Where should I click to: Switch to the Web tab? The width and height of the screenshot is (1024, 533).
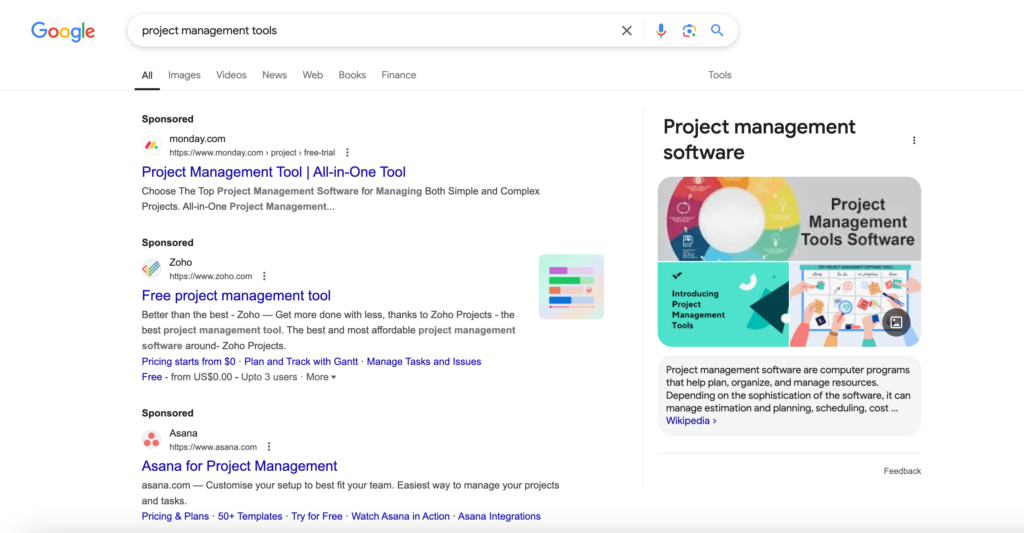pyautogui.click(x=312, y=75)
